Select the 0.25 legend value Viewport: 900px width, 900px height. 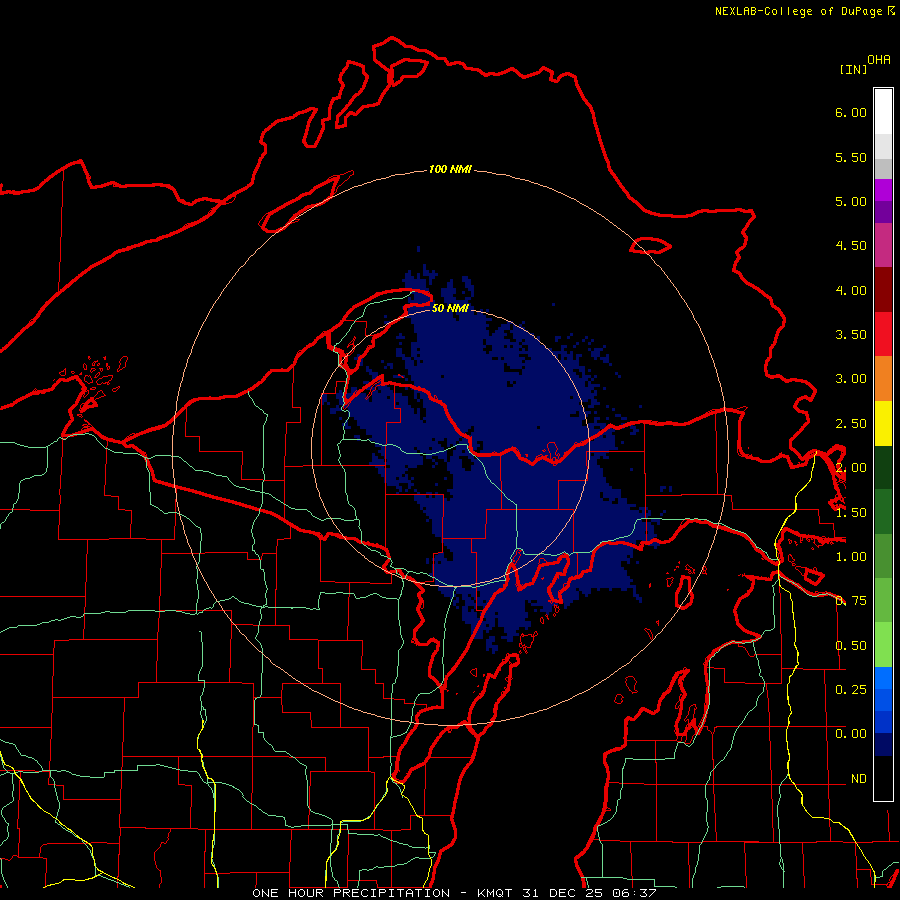851,689
